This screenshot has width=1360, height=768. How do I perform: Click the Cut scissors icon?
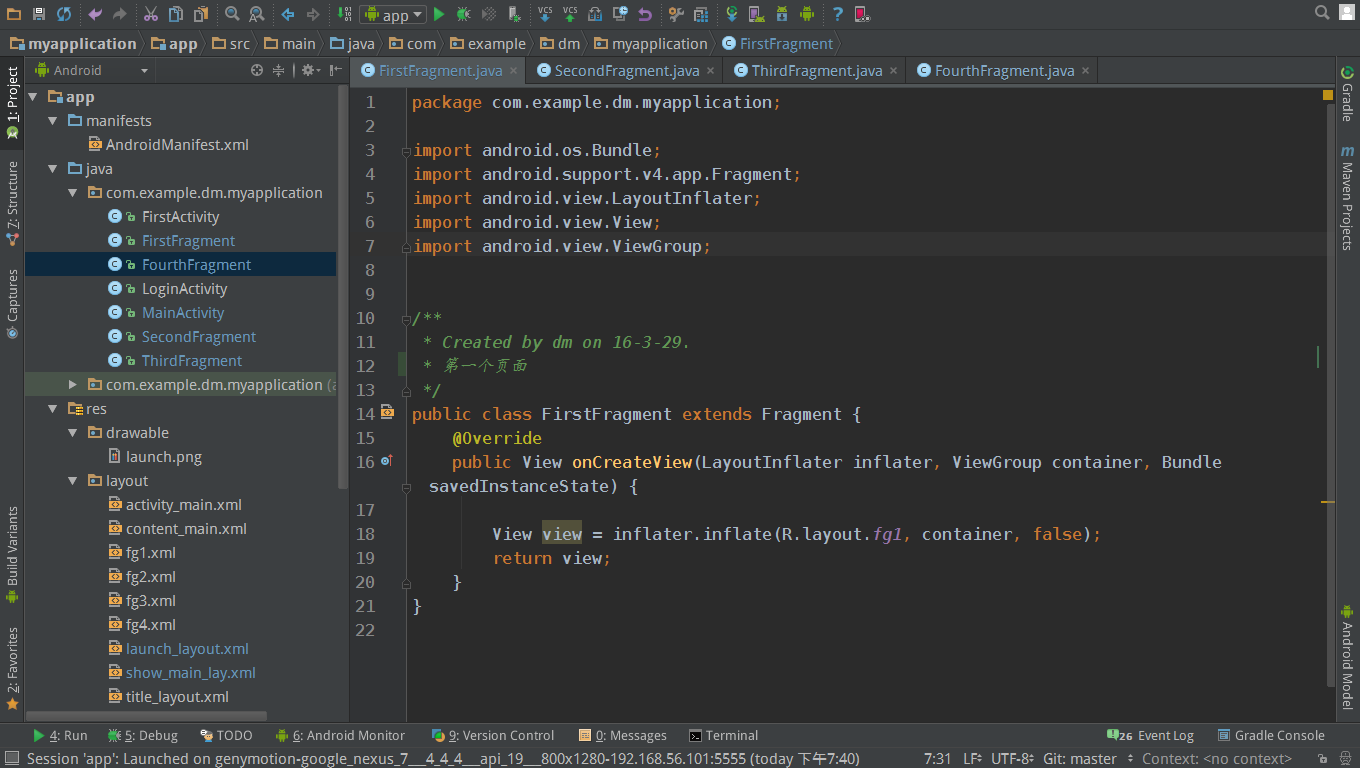(151, 14)
